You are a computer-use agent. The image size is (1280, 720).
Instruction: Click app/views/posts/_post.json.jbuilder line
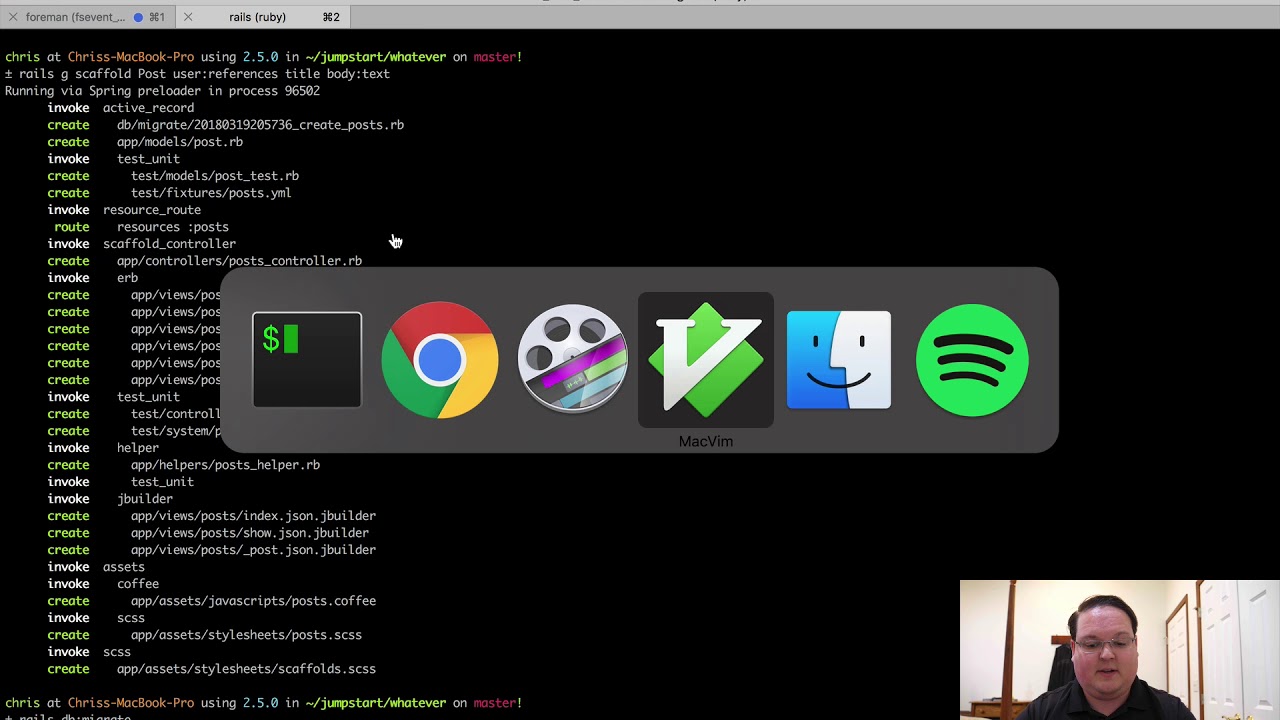click(253, 550)
